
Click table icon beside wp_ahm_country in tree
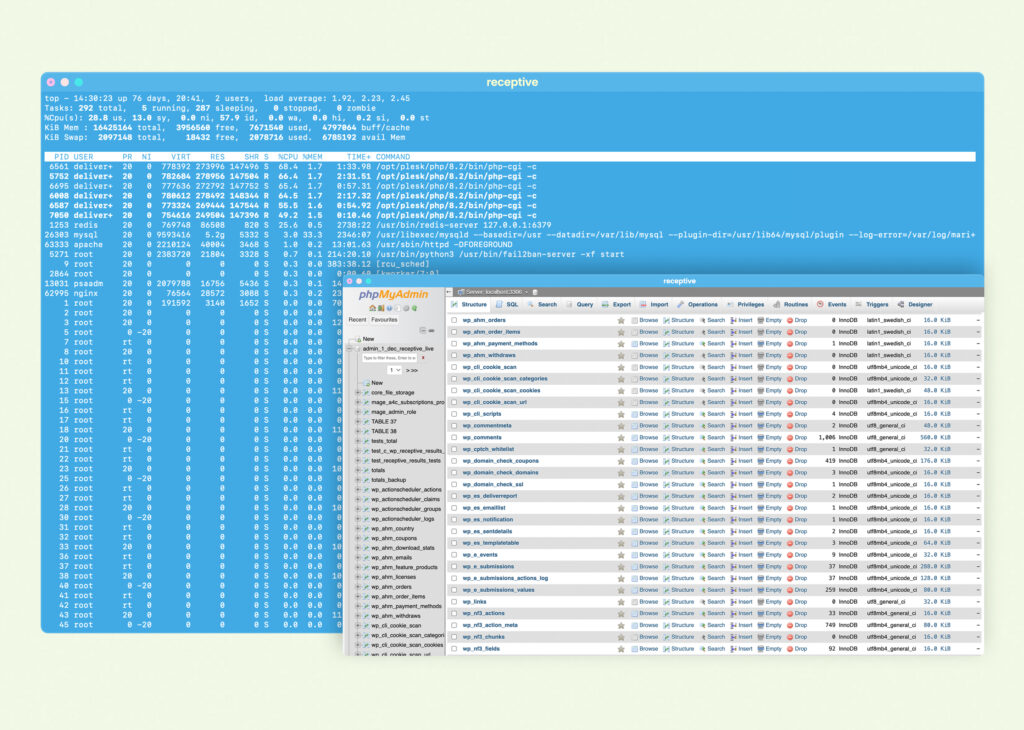[x=366, y=529]
